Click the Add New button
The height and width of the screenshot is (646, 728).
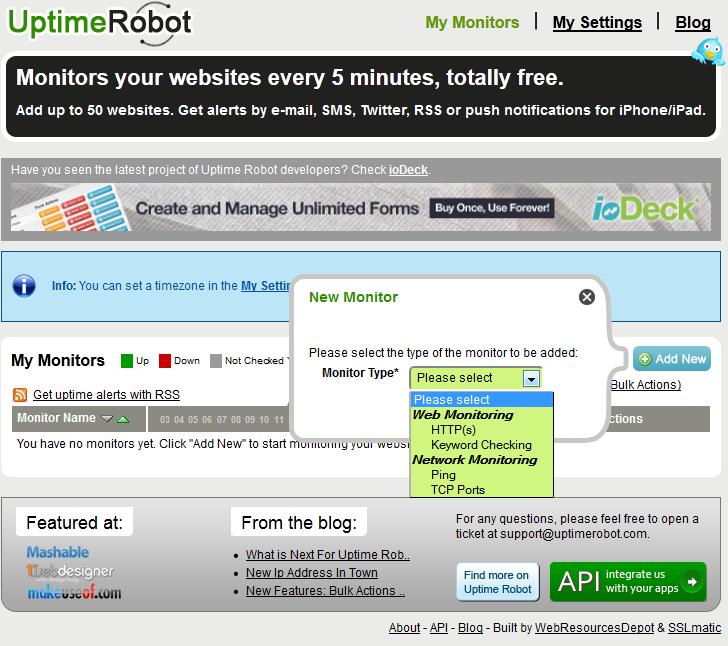click(x=672, y=359)
